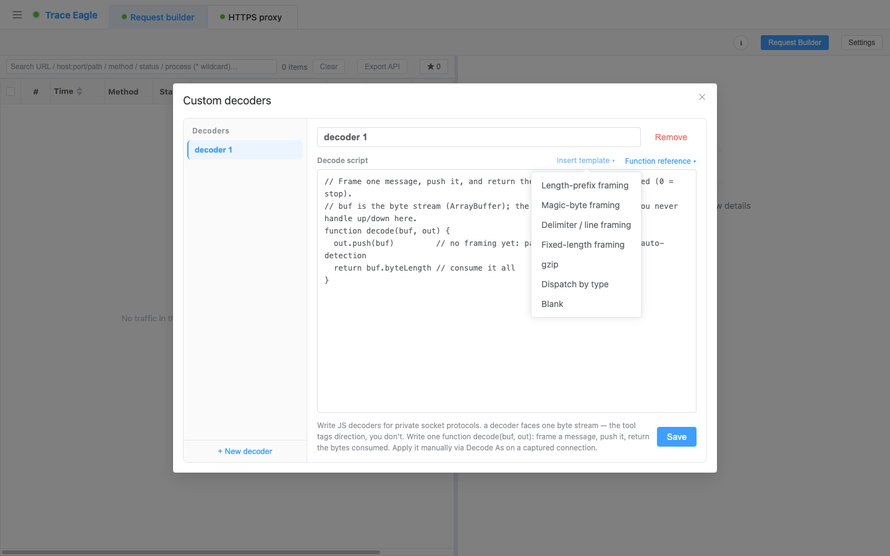890x556 pixels.
Task: Sort traffic by Time column arrows
Action: 79,91
